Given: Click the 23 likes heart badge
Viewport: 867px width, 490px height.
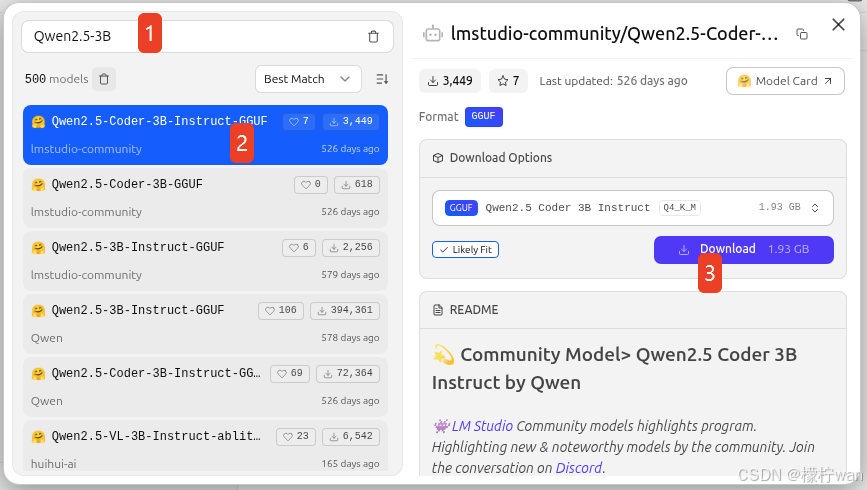Looking at the screenshot, I should click(296, 436).
